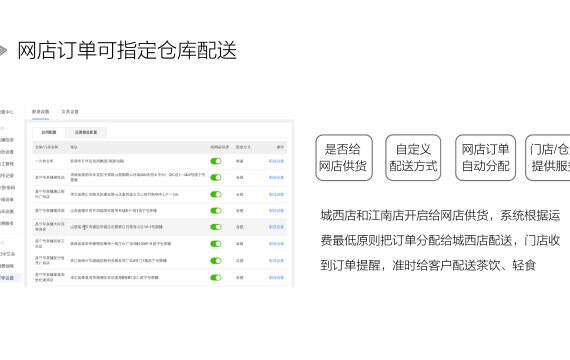Toggle the green switch in second table row

[x=216, y=177]
